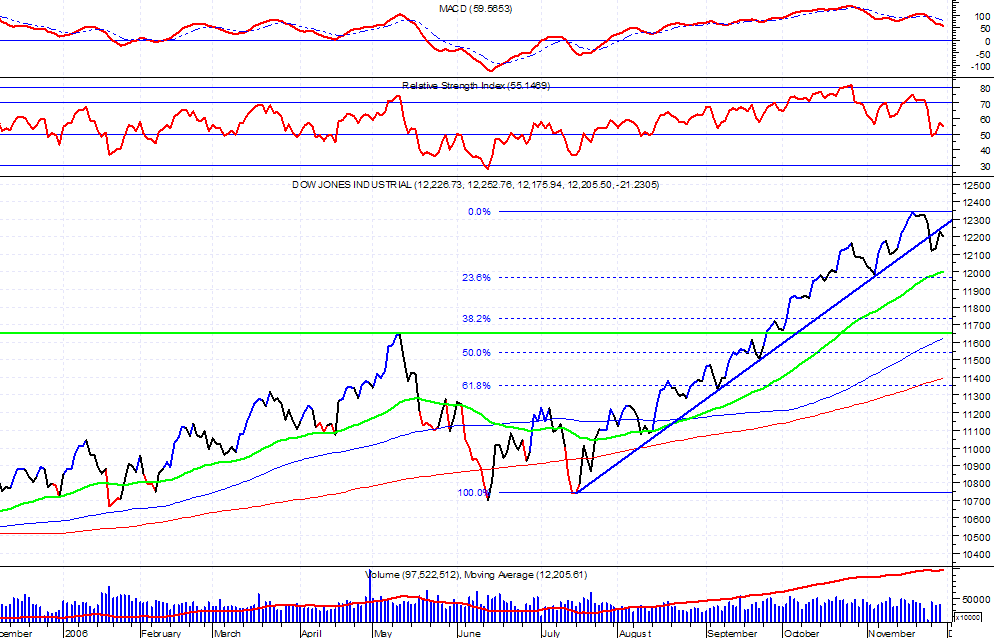The width and height of the screenshot is (994, 638).
Task: Select the 11300 price axis label
Action: point(975,396)
